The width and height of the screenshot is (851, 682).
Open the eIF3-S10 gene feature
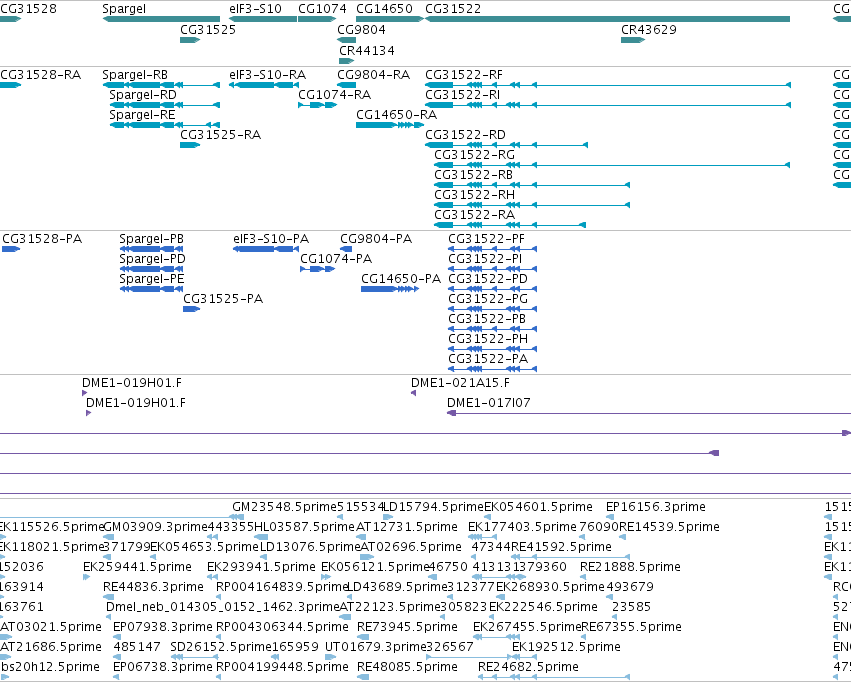(263, 19)
